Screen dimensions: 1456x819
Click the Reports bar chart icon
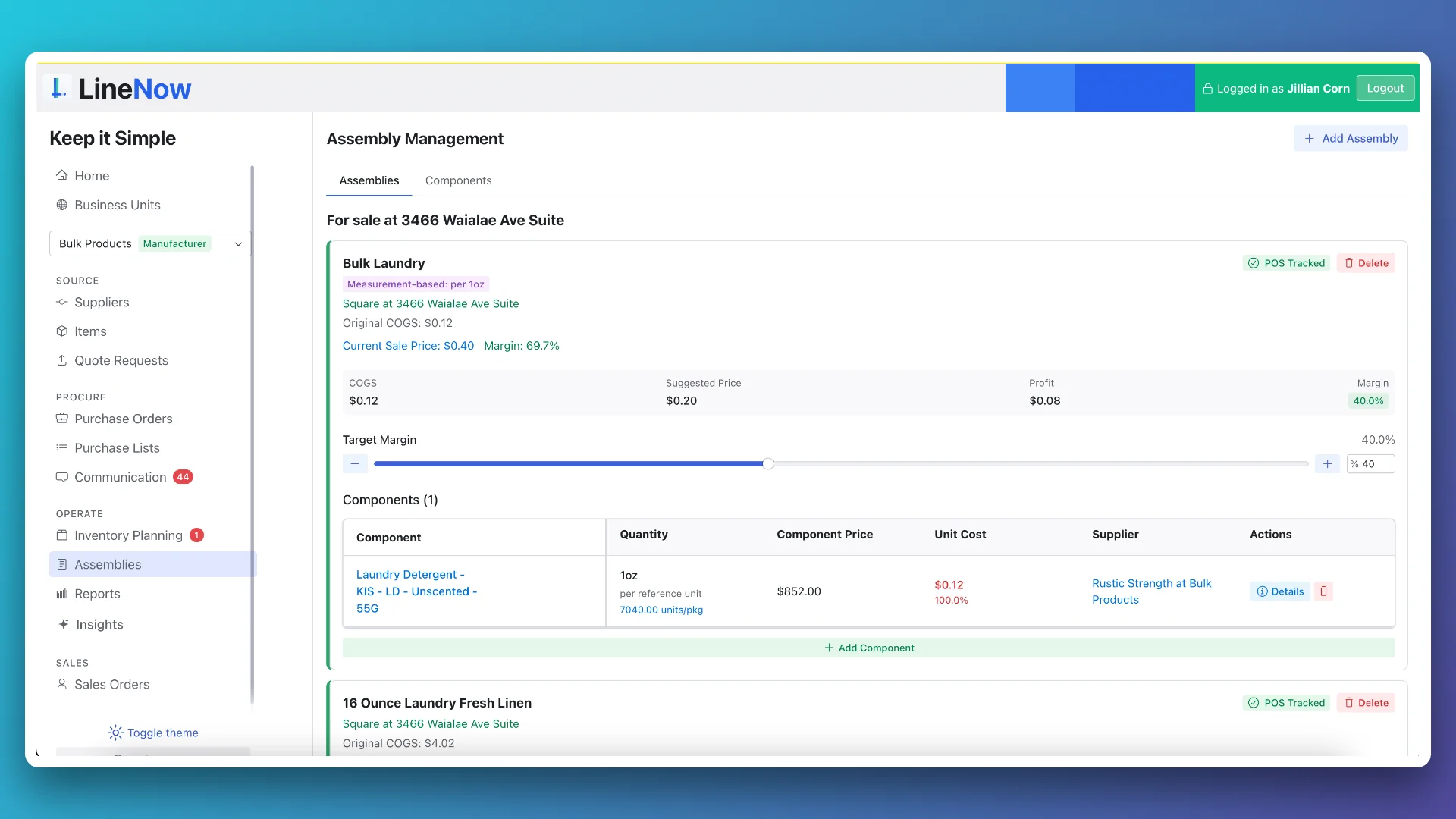(61, 594)
